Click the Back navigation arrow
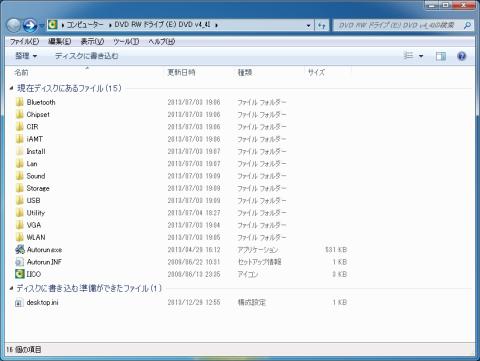 [x=14, y=25]
